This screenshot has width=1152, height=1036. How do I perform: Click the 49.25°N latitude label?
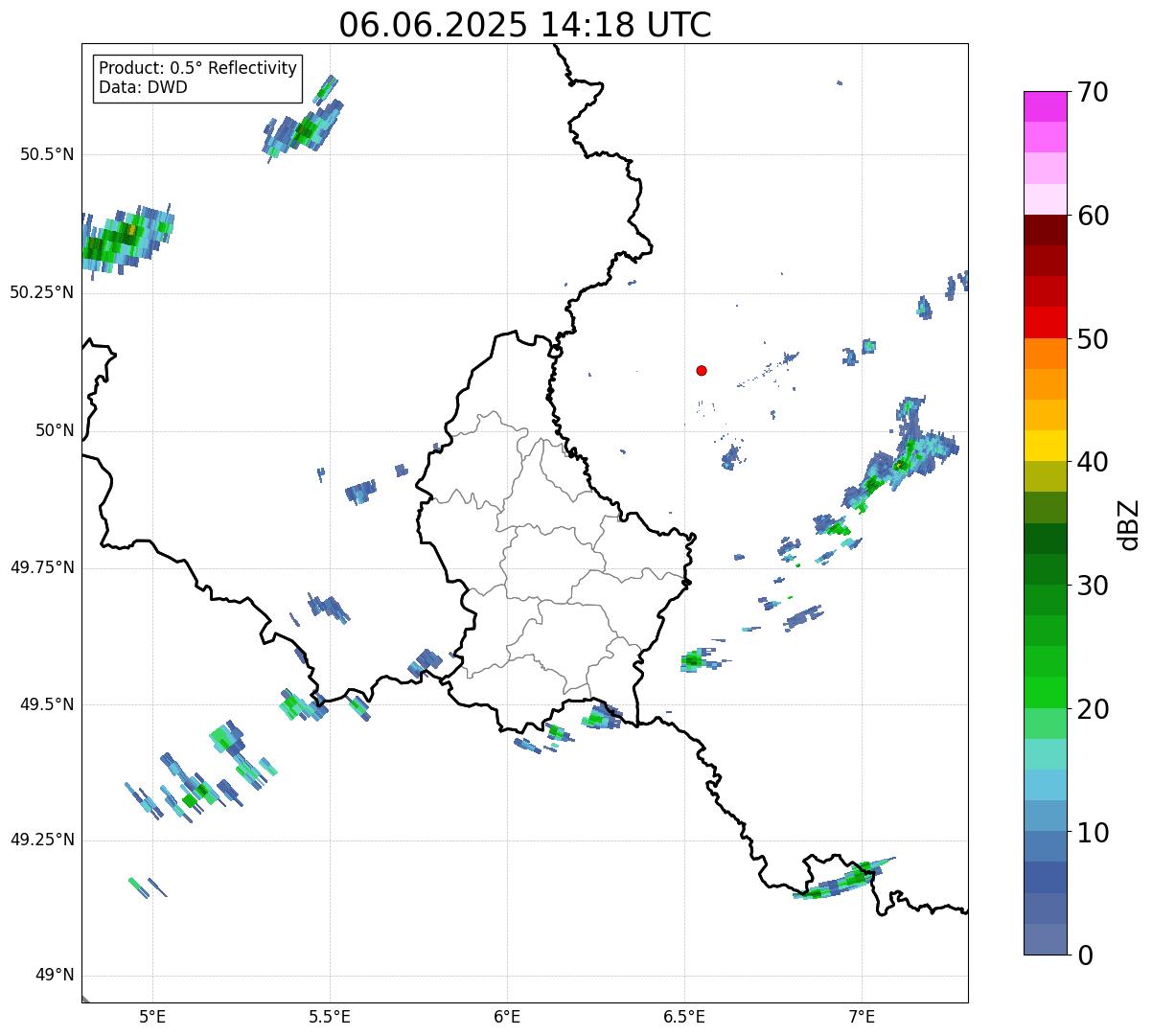click(42, 840)
